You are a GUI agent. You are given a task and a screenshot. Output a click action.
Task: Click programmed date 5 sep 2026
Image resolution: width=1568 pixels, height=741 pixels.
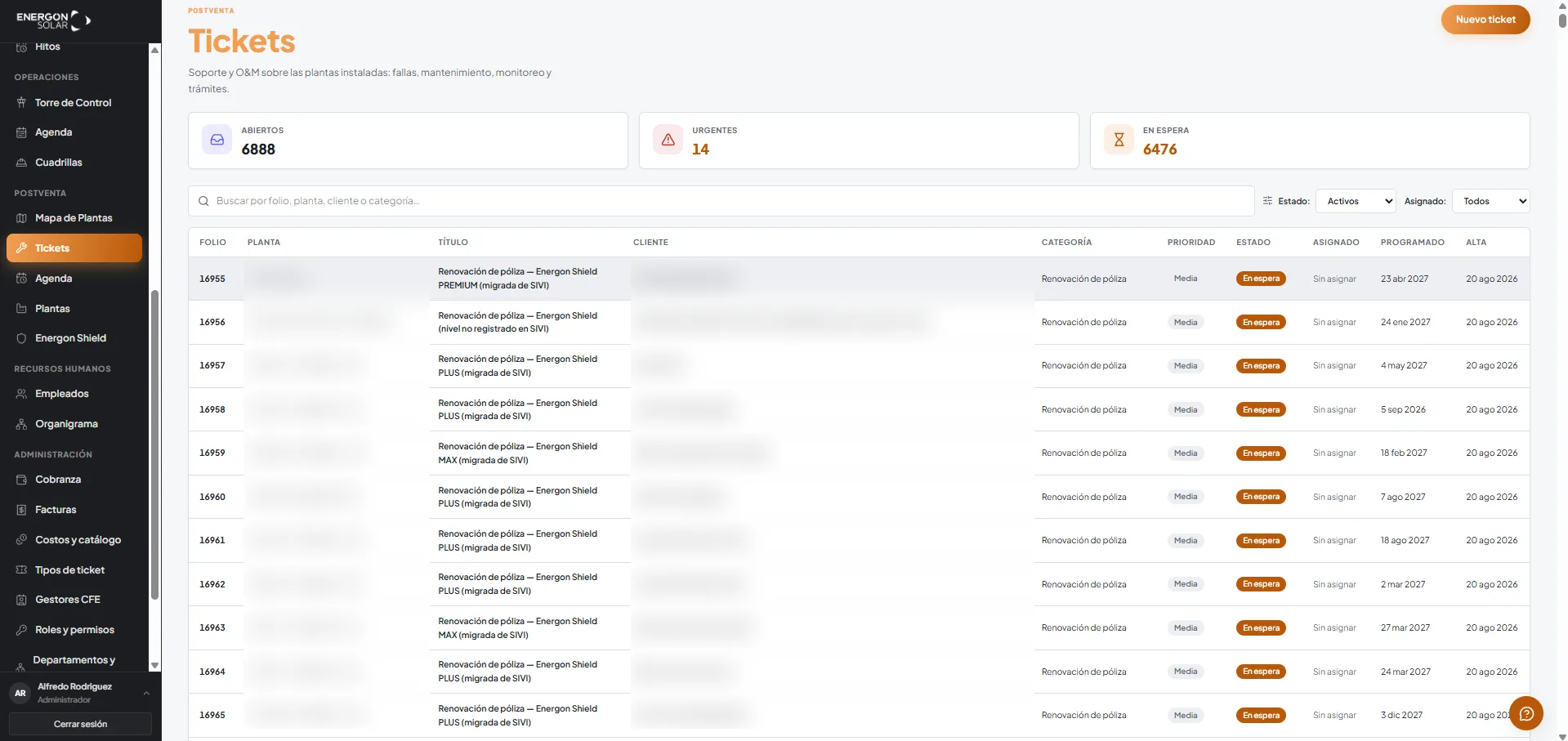click(1403, 409)
